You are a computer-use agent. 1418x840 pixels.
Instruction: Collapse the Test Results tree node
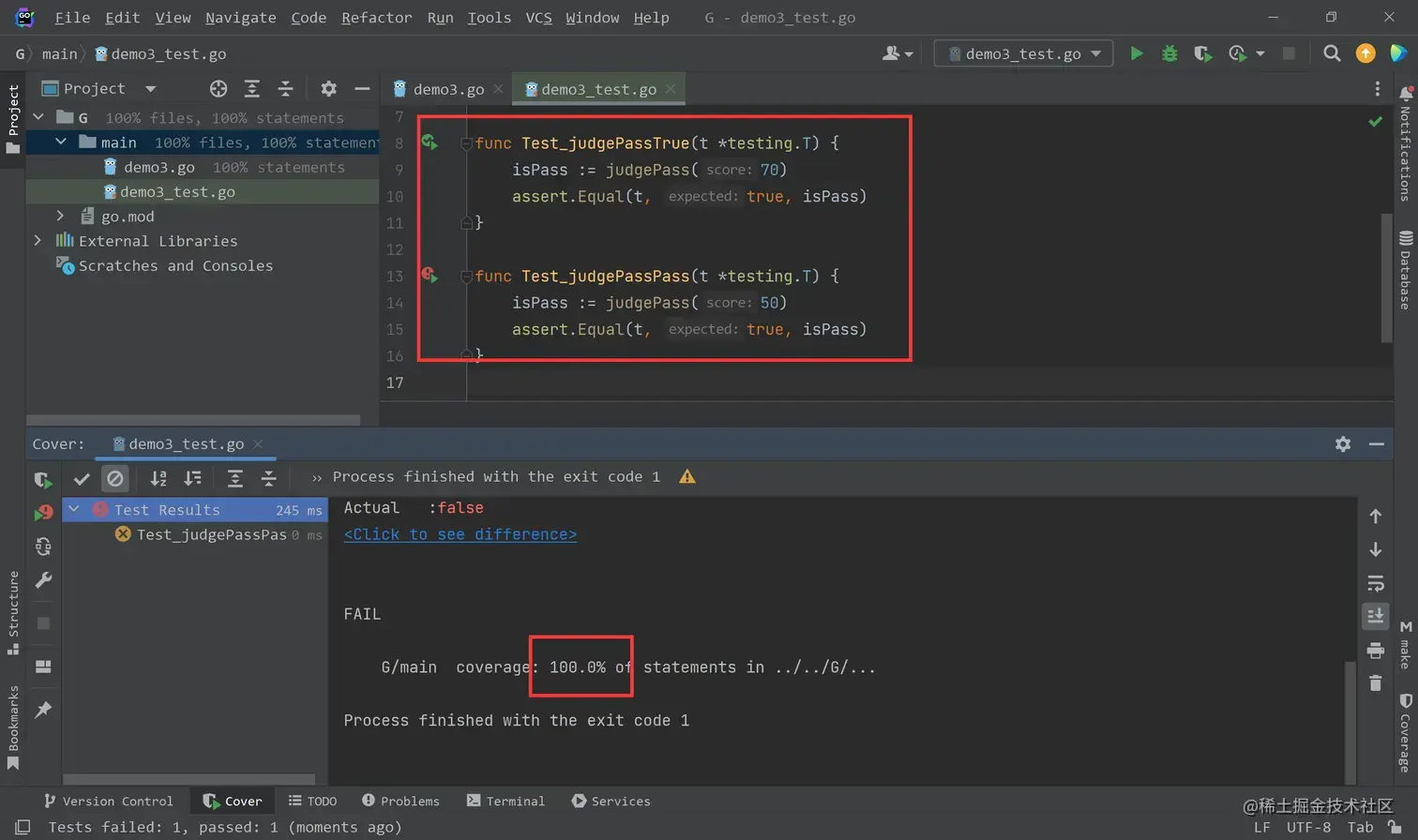(74, 509)
